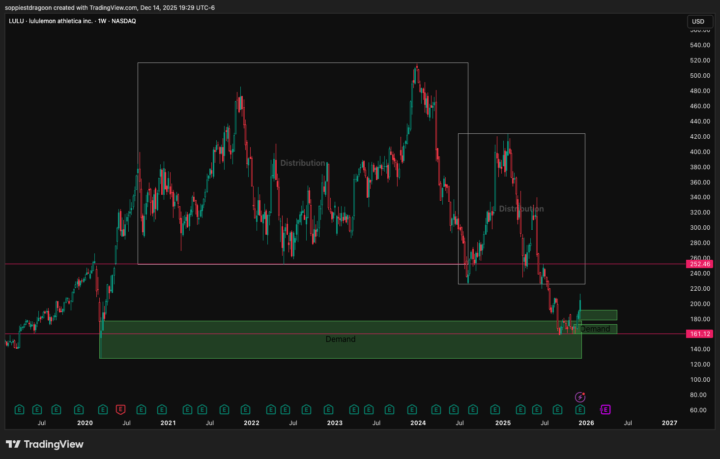Click the 2020 label on the time axis
Image resolution: width=720 pixels, height=459 pixels.
(85, 423)
